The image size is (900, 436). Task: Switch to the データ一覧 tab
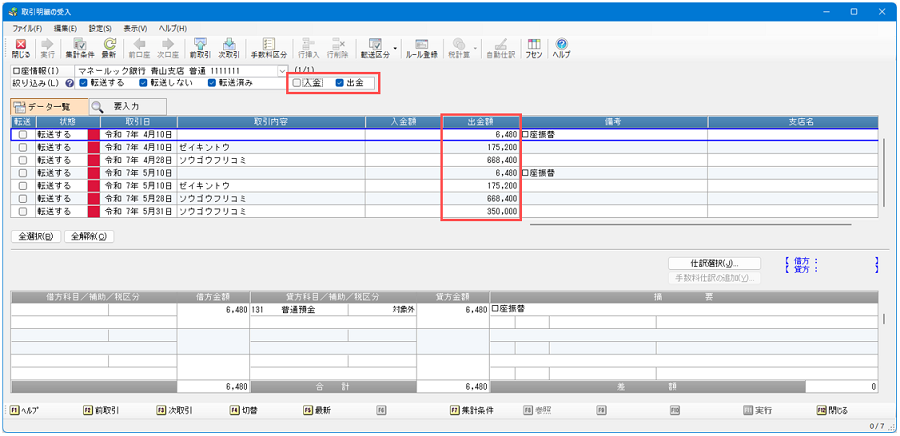49,107
